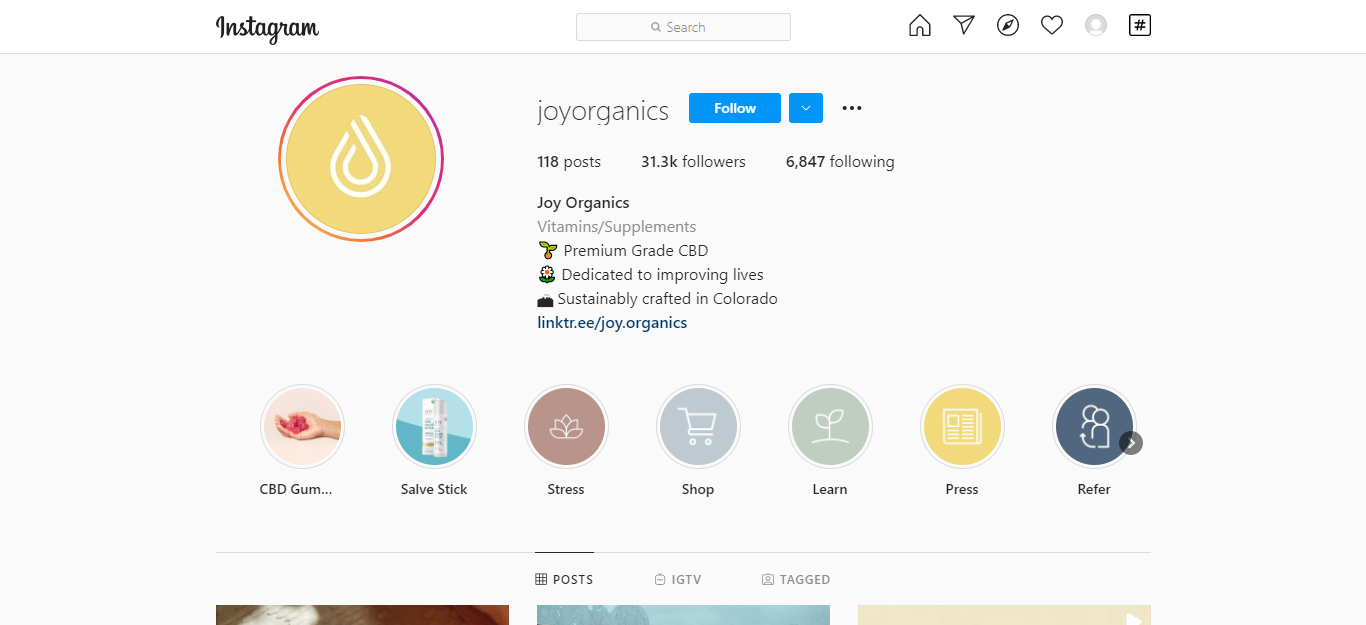Go to the Instagram home feed icon
Screen dimensions: 1366x625
point(919,26)
